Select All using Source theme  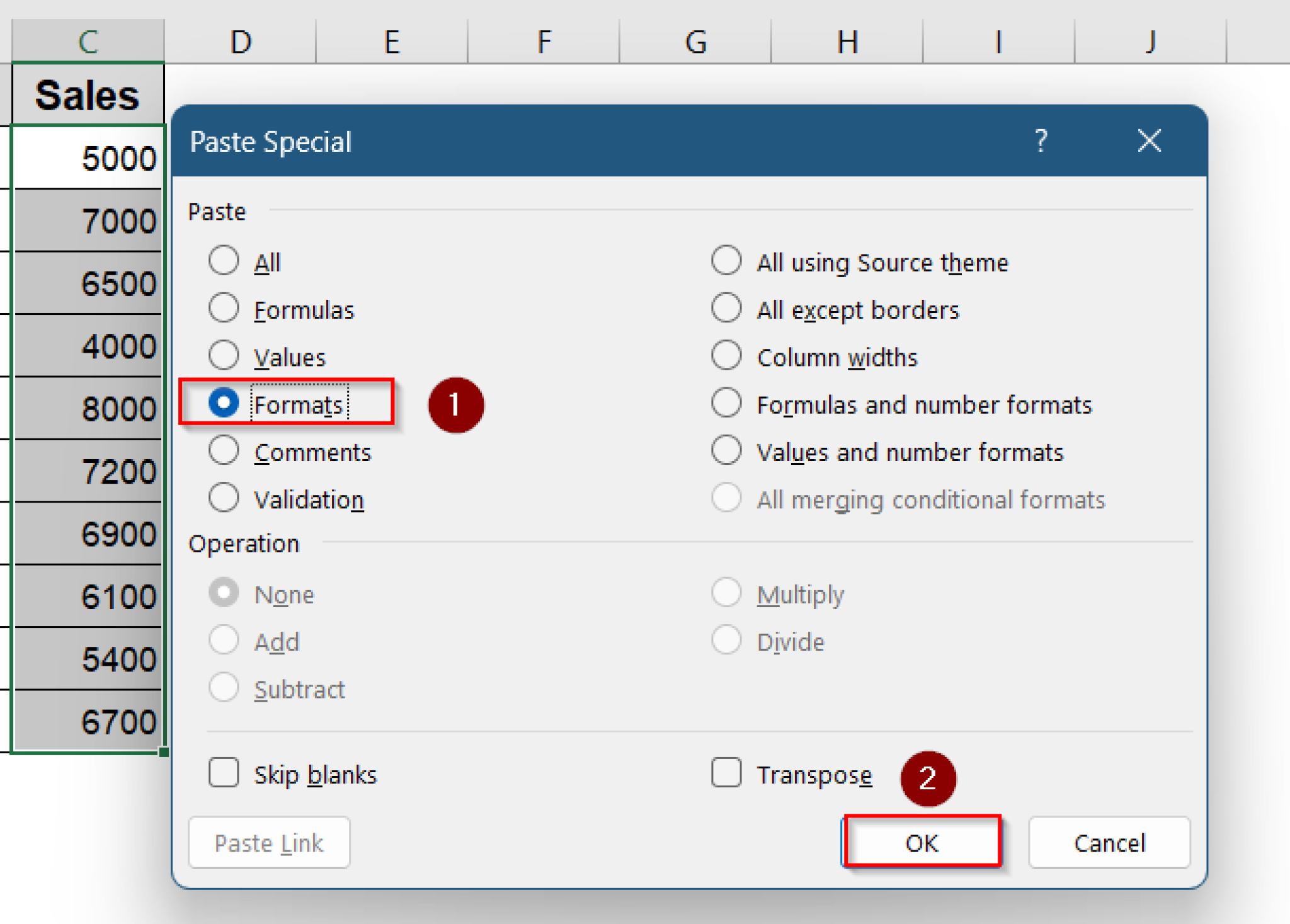[x=726, y=260]
